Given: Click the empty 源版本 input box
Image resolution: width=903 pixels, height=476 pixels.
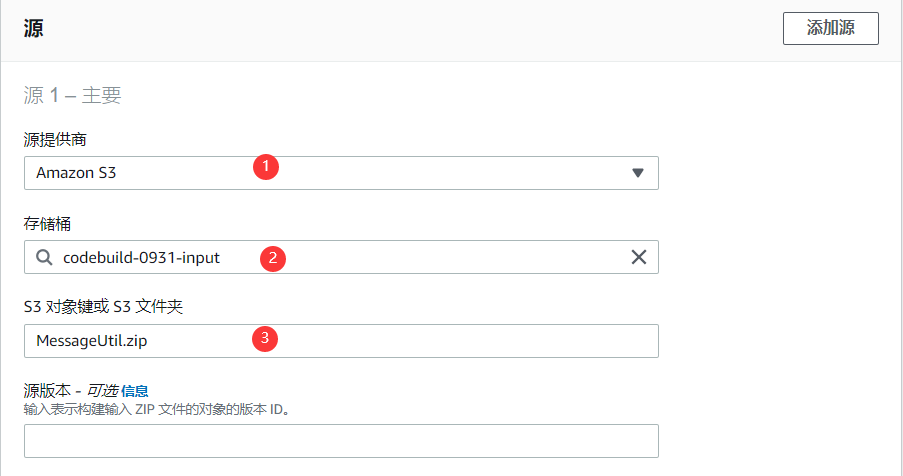Looking at the screenshot, I should [x=341, y=441].
